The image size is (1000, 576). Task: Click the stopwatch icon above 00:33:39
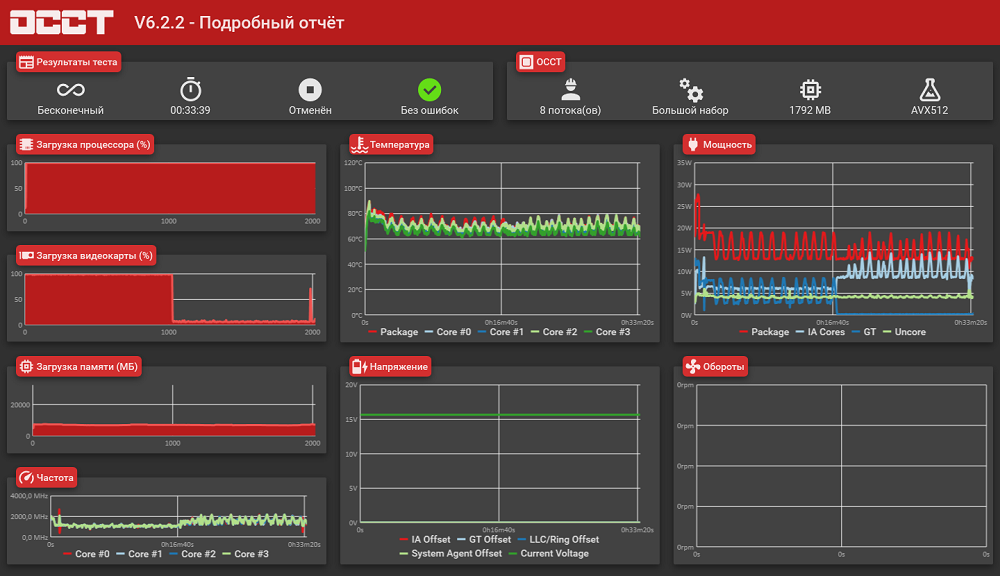[190, 89]
